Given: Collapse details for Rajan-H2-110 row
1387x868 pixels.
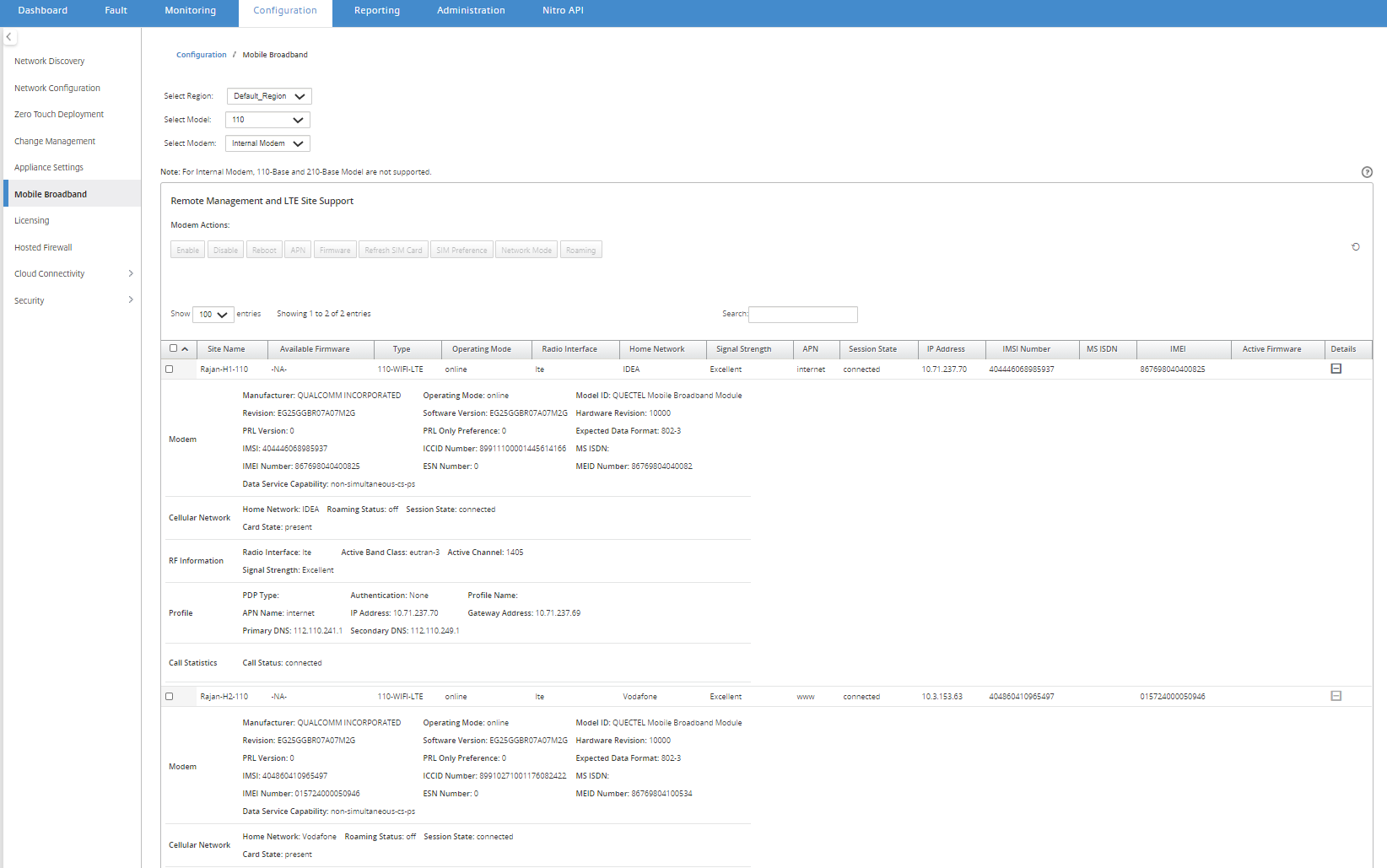Looking at the screenshot, I should click(1336, 696).
